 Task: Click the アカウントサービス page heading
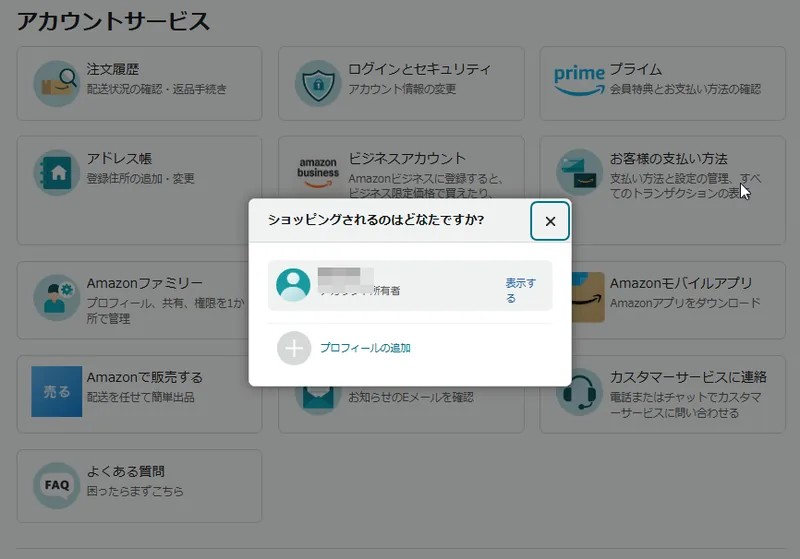(113, 21)
